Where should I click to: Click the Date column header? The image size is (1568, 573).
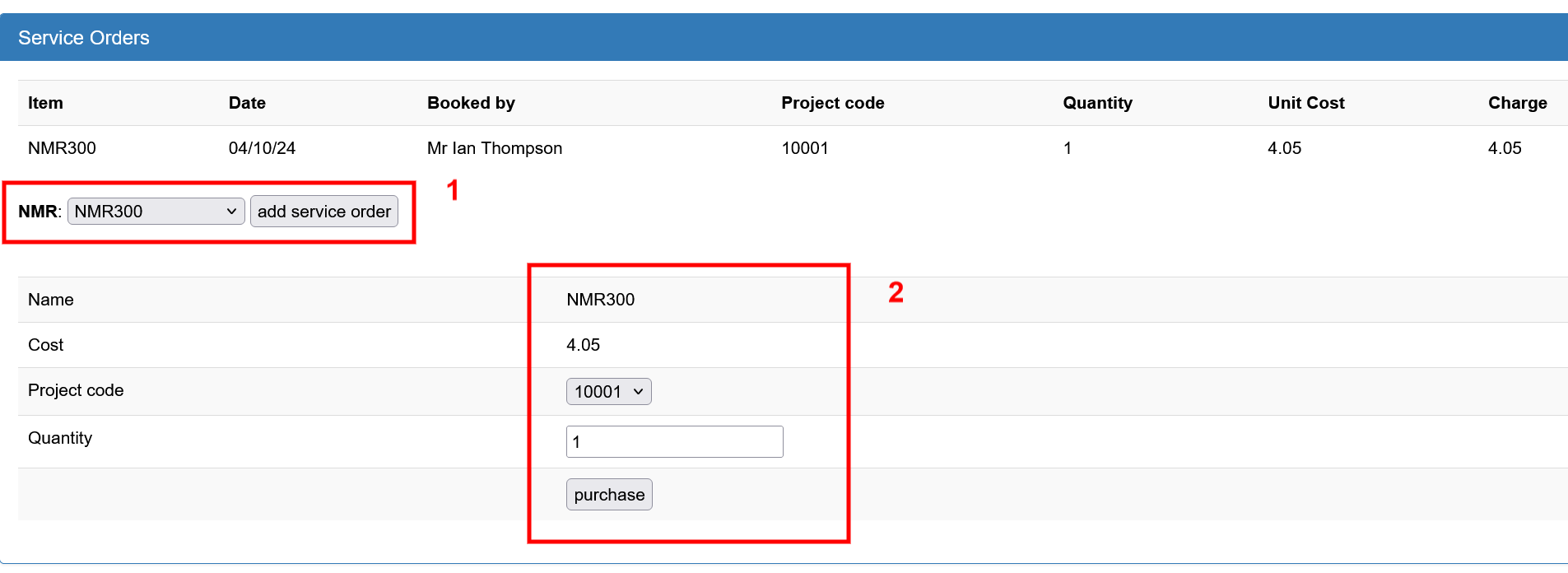pyautogui.click(x=247, y=103)
